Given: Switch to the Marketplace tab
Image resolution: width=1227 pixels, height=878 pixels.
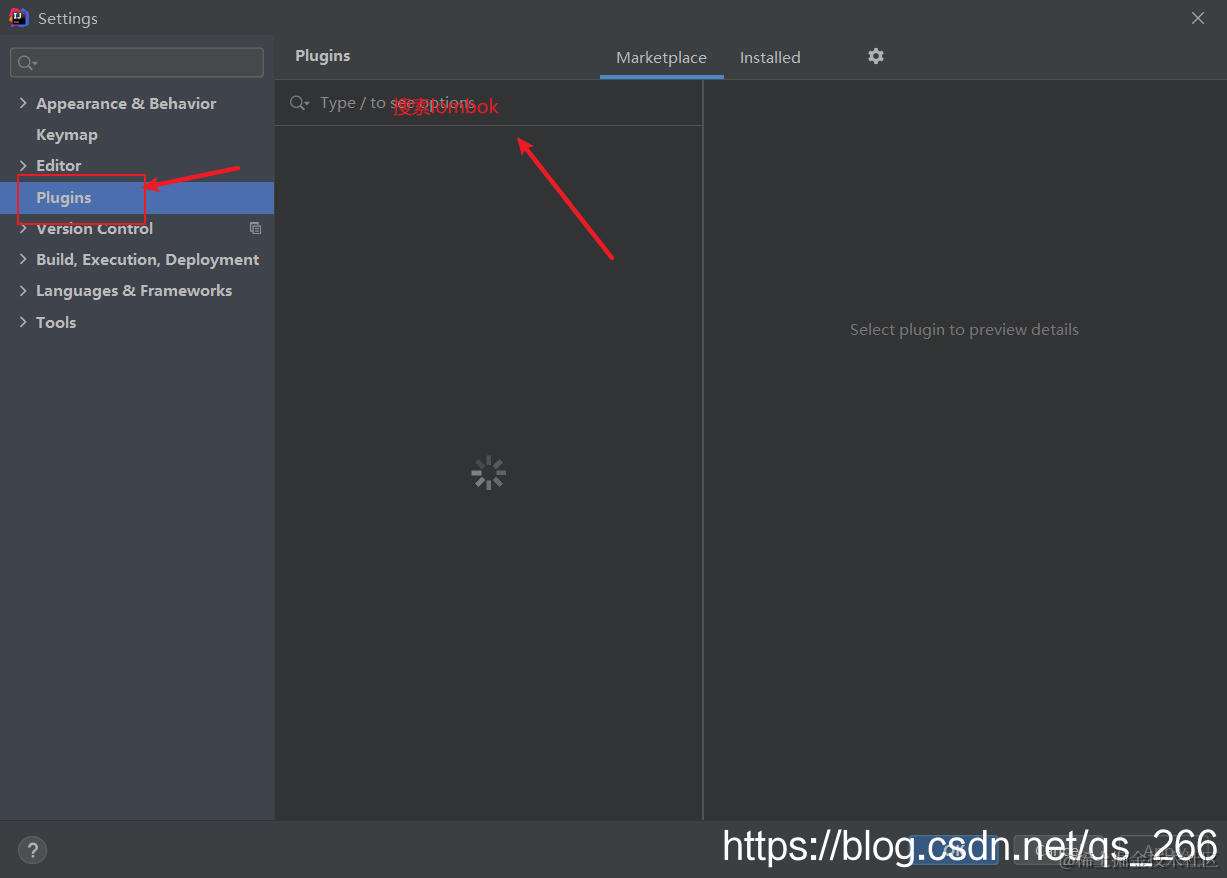Looking at the screenshot, I should (661, 58).
